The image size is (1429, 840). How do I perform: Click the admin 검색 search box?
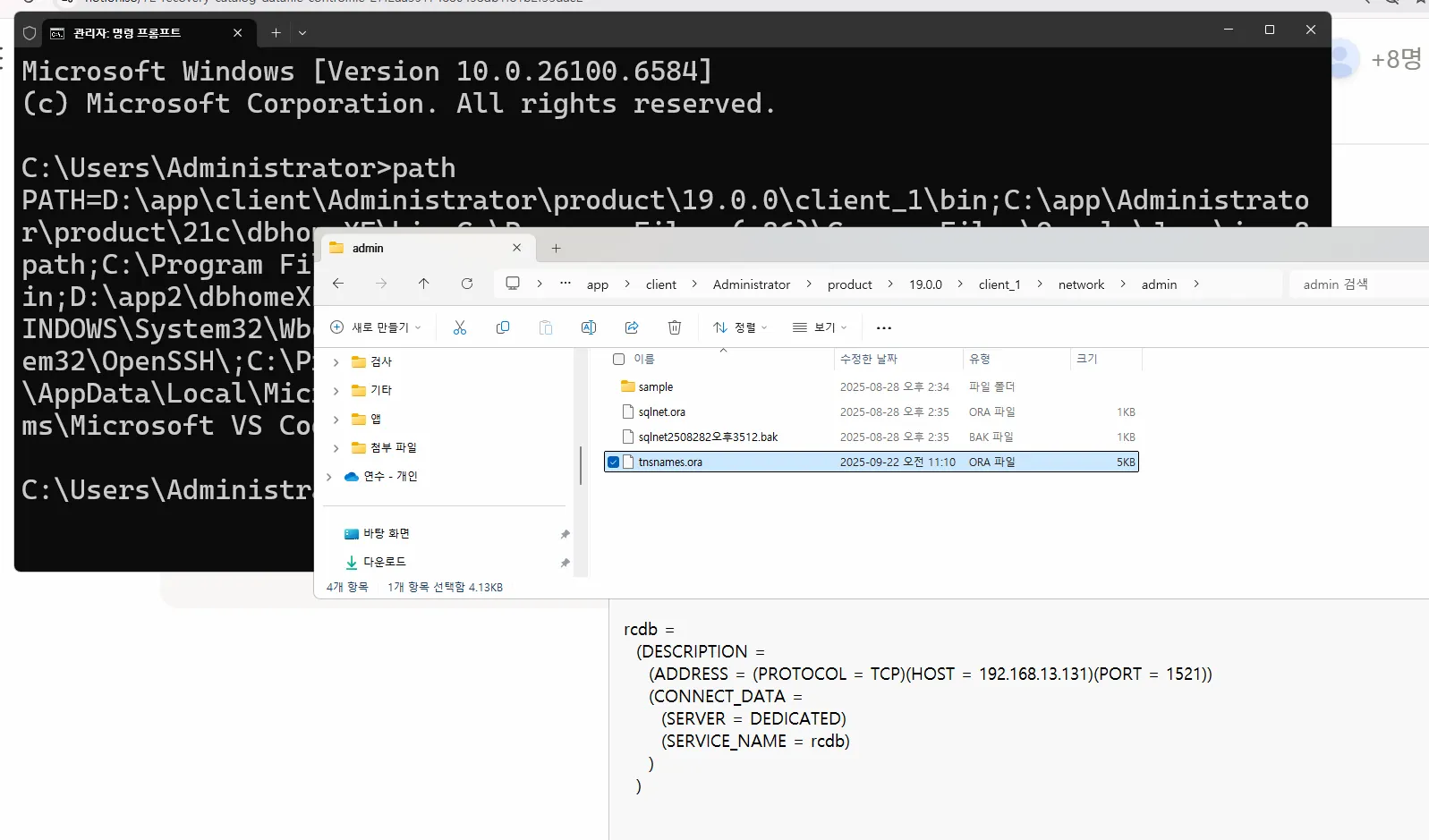[x=1358, y=284]
